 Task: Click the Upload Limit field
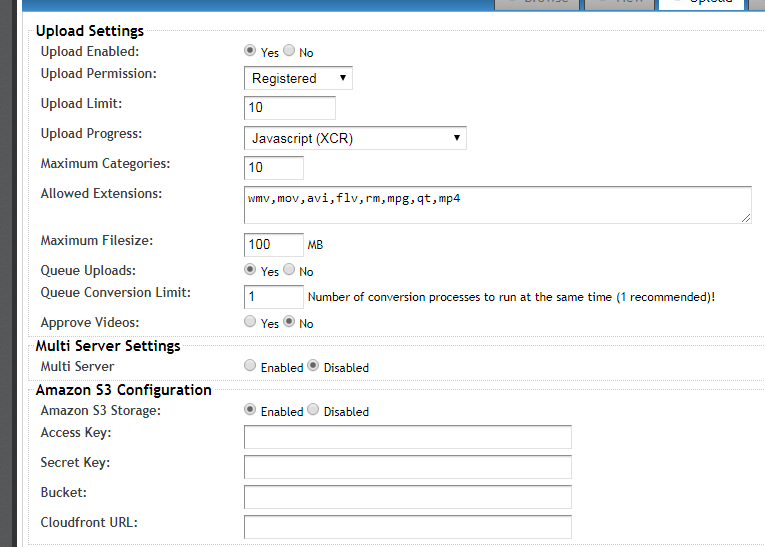click(x=289, y=107)
